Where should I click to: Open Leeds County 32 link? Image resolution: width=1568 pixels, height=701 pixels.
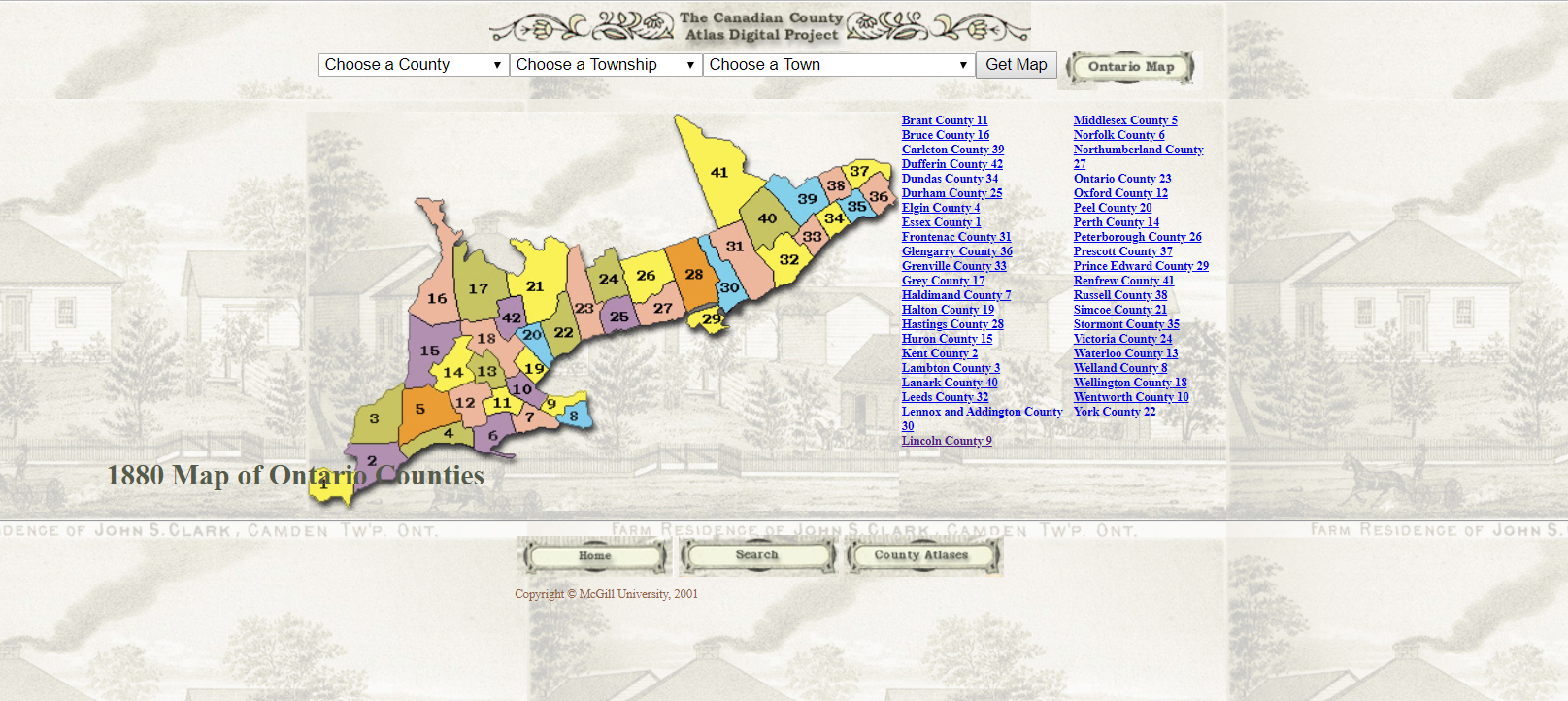click(x=945, y=397)
